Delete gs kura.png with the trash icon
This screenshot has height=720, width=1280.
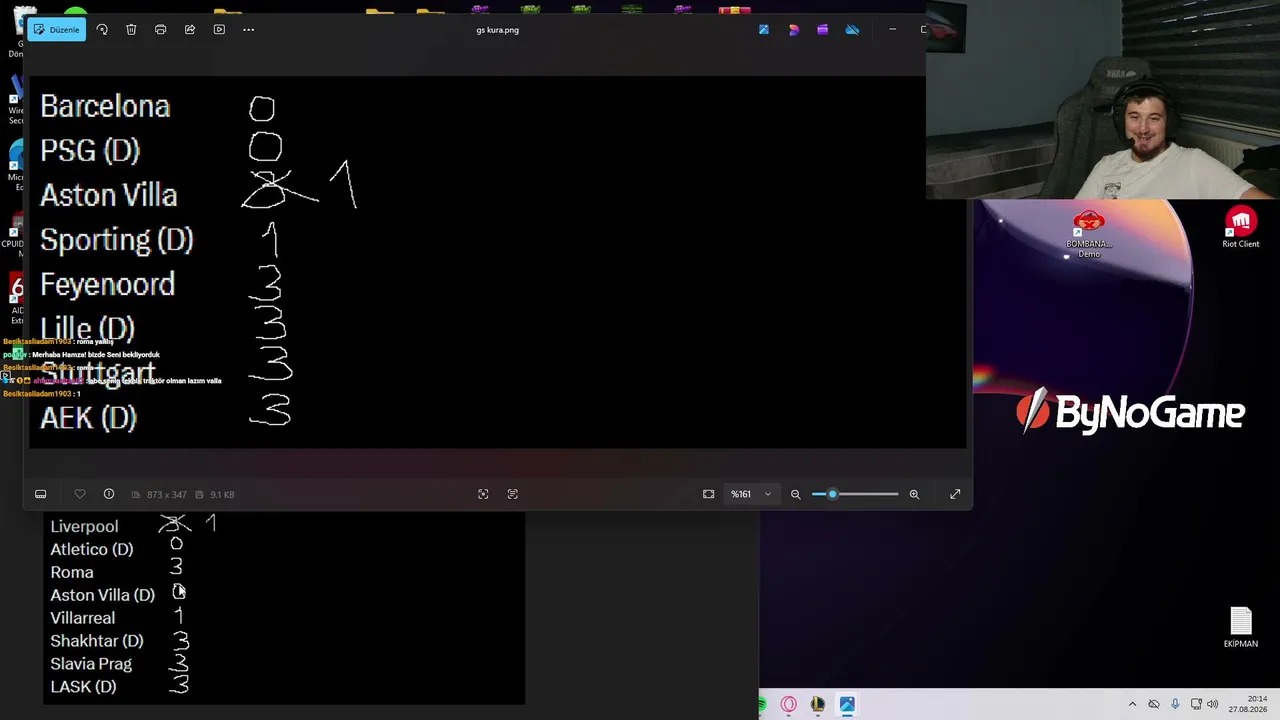coord(131,30)
